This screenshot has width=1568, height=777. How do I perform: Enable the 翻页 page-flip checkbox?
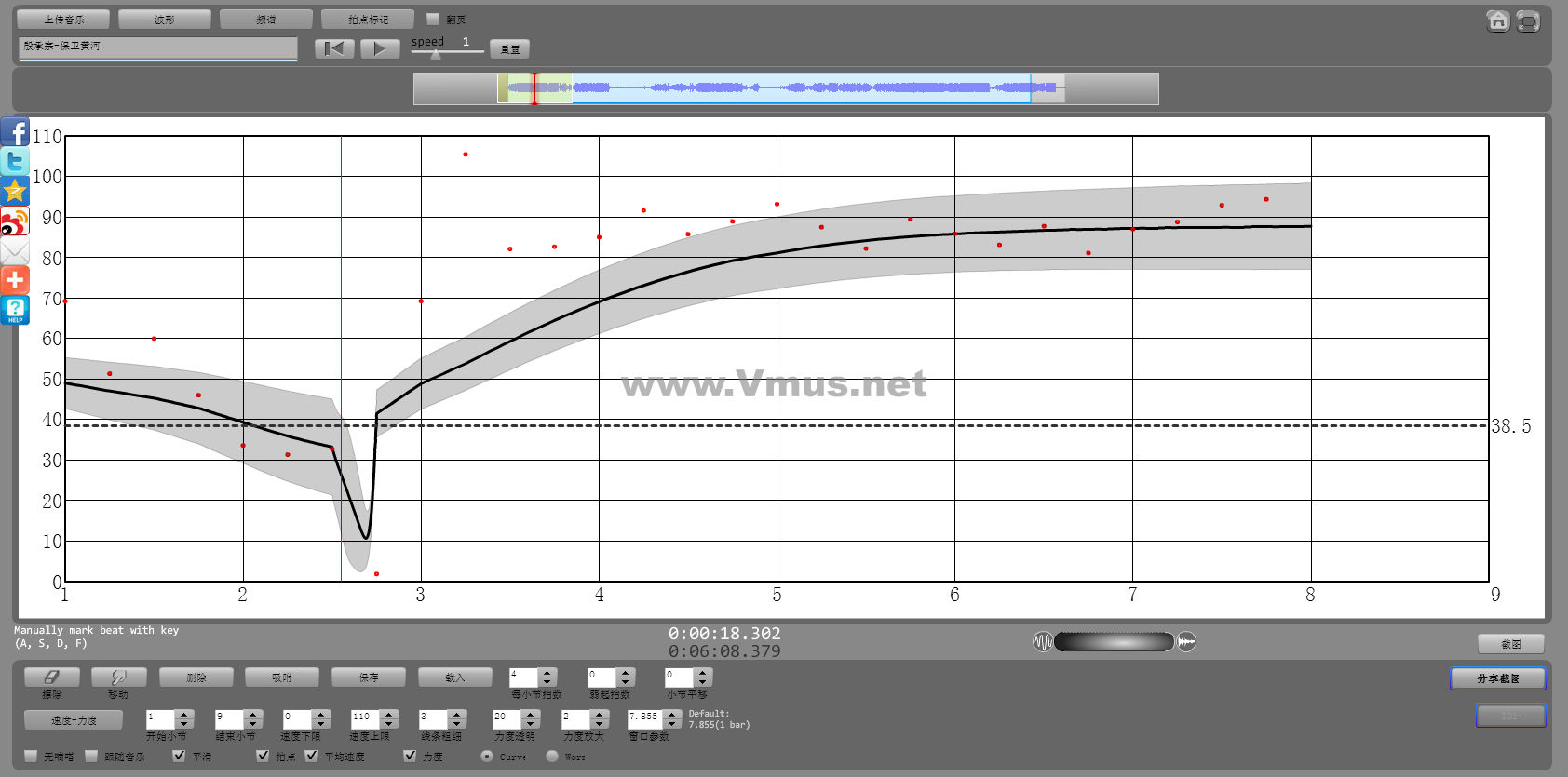click(x=433, y=19)
